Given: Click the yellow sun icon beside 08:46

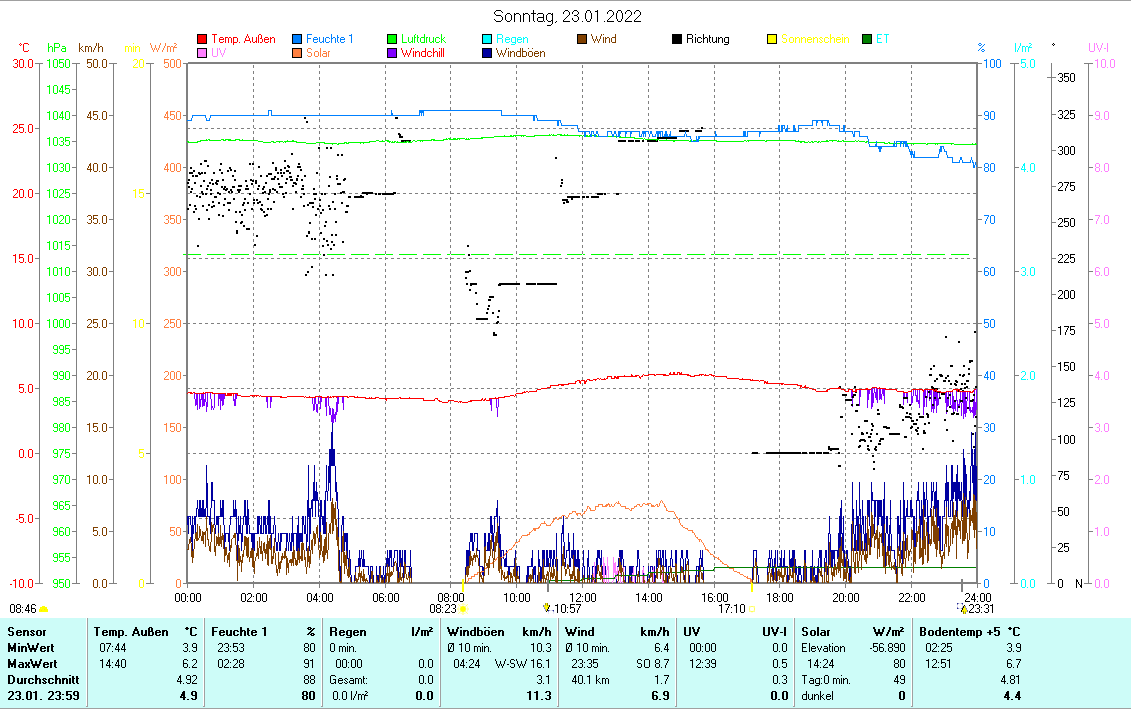Looking at the screenshot, I should pos(43,608).
